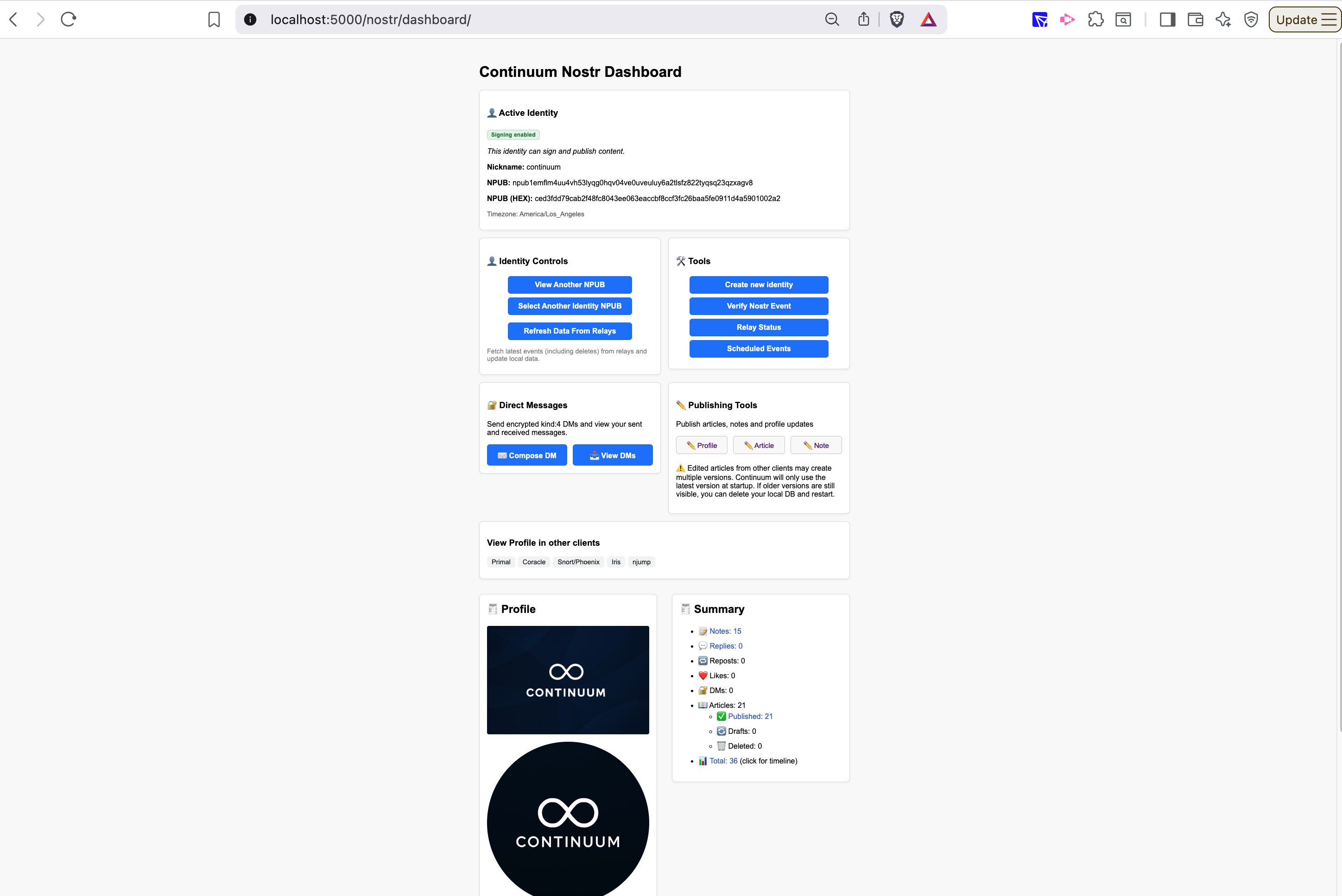Click the Compose DM button
The image size is (1342, 896).
click(x=526, y=455)
